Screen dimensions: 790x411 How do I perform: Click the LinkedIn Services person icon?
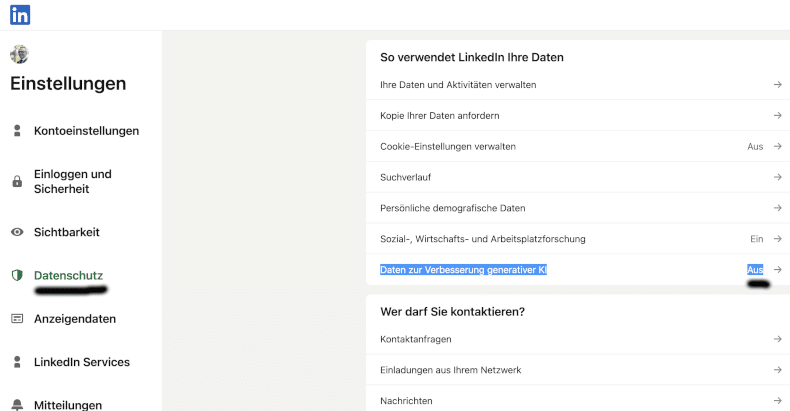click(x=17, y=362)
